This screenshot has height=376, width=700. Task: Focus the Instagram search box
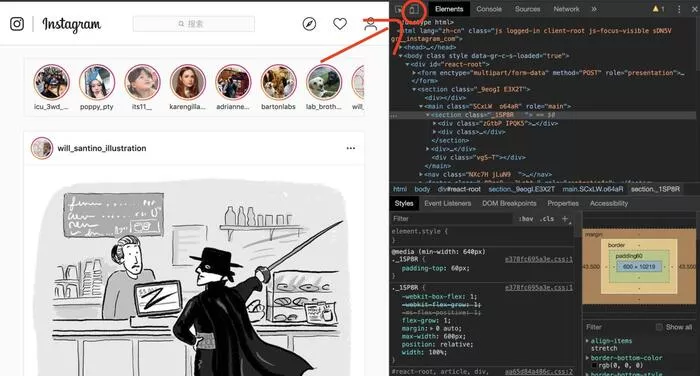[194, 24]
